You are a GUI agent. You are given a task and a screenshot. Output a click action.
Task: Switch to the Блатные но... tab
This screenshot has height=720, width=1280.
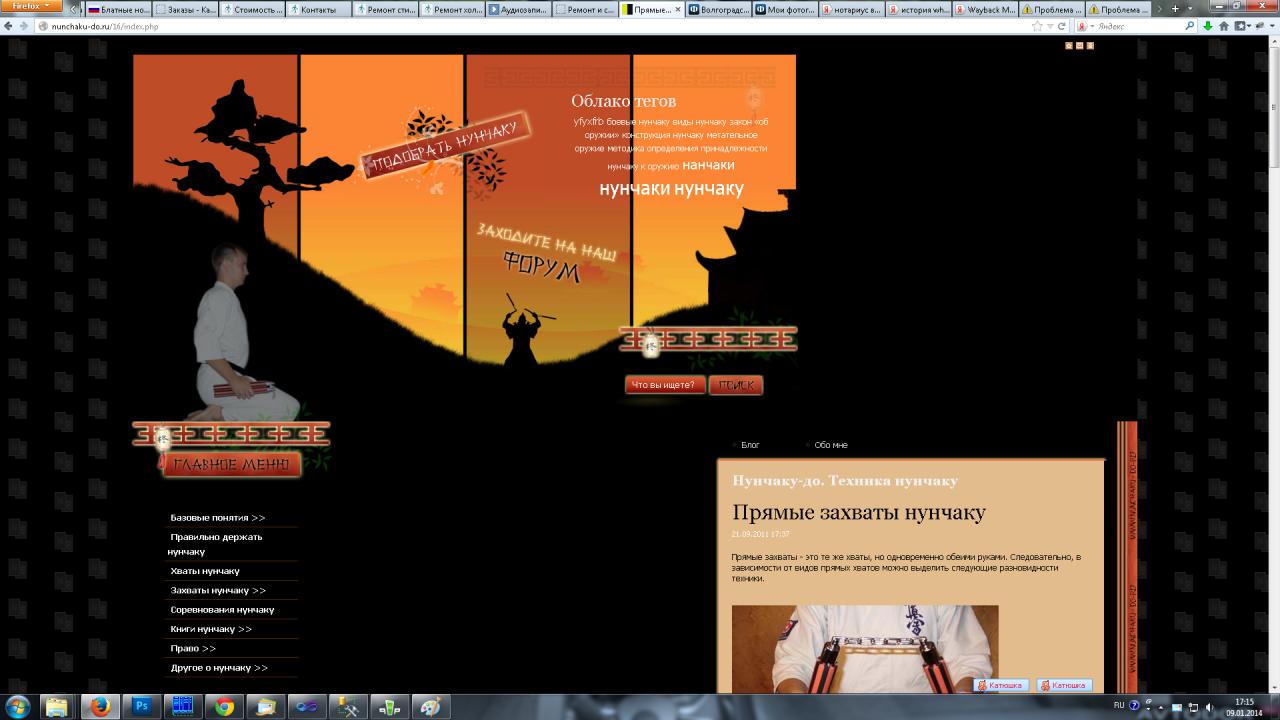coord(118,9)
